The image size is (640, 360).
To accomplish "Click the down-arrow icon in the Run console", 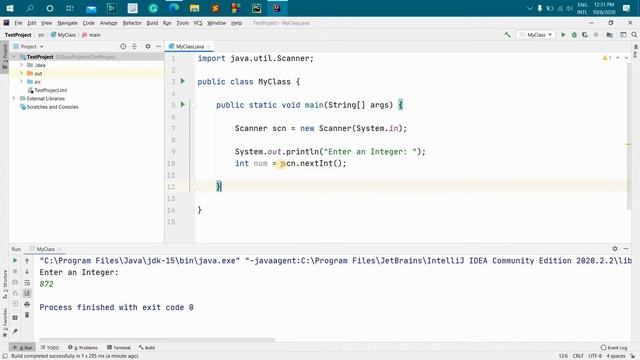I will (x=27, y=271).
